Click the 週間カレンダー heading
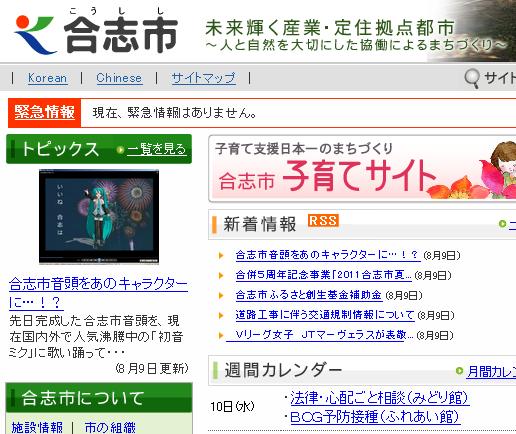 click(283, 370)
